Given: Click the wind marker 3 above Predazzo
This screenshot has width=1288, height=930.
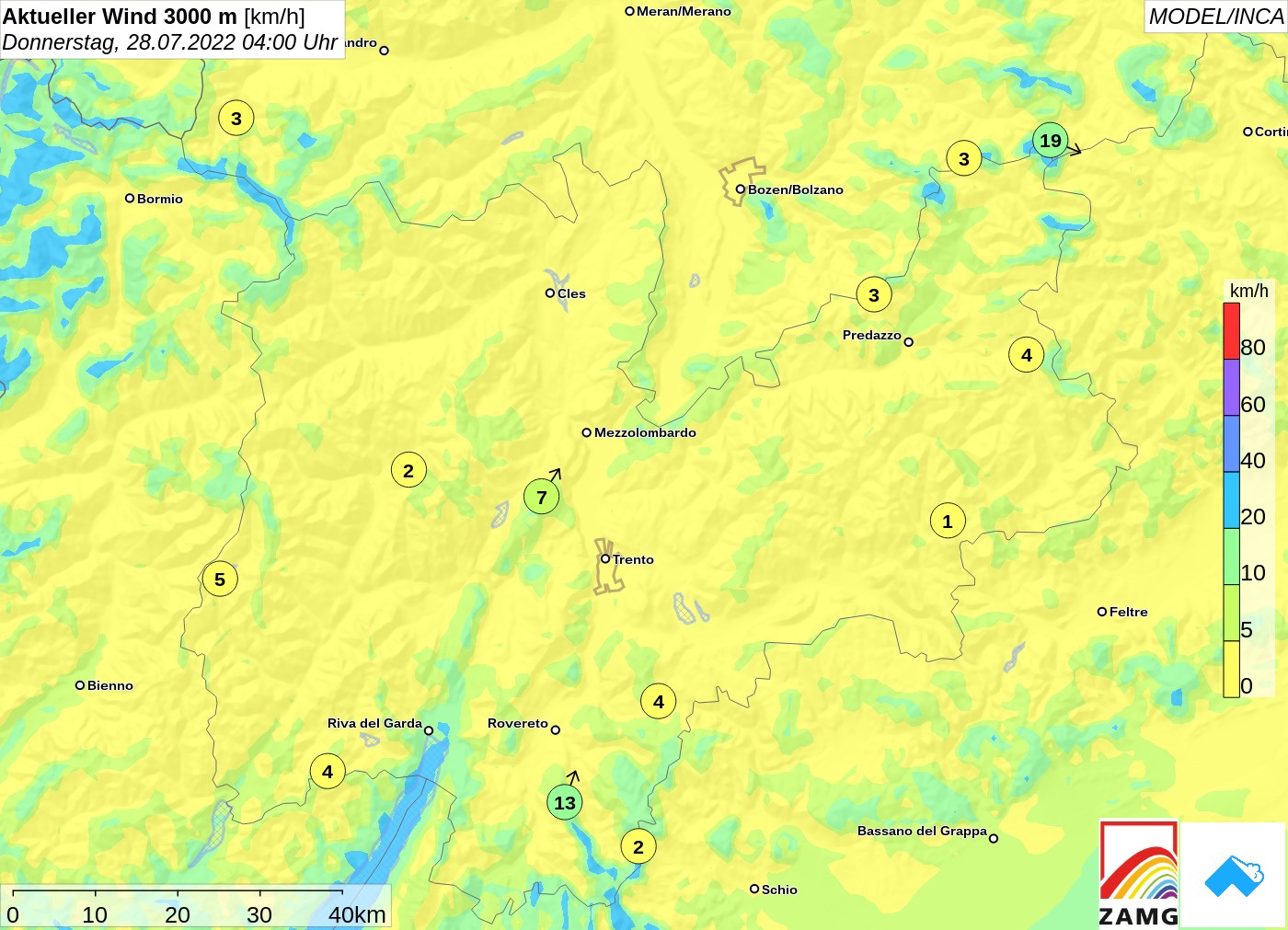Looking at the screenshot, I should (874, 295).
